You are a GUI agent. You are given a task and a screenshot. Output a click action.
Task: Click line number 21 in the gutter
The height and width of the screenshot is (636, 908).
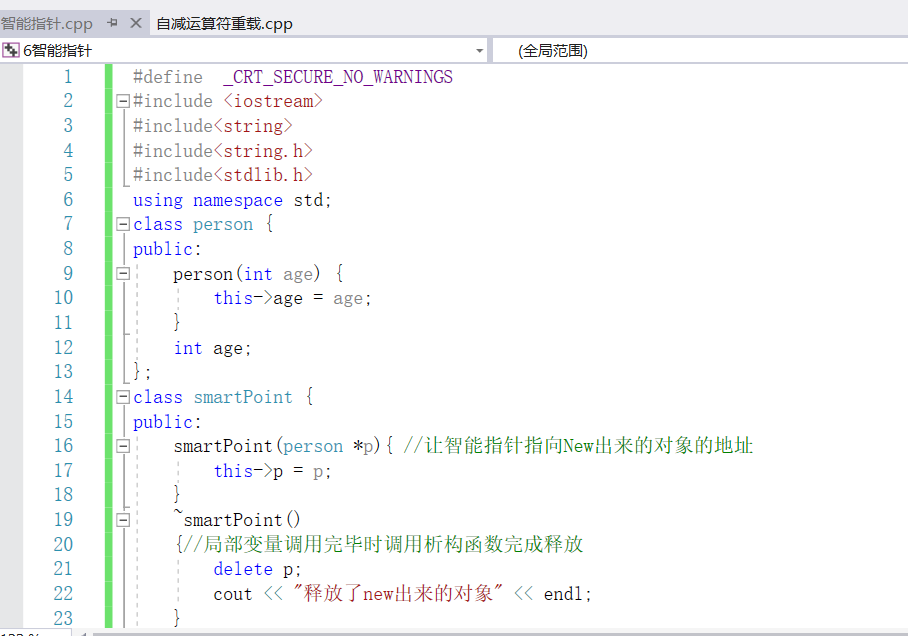tap(64, 569)
